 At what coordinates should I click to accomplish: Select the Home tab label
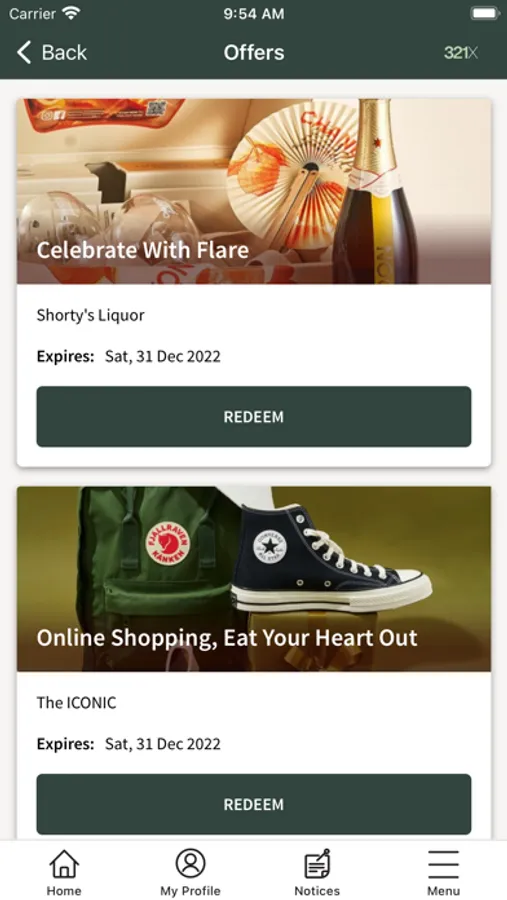tap(64, 891)
